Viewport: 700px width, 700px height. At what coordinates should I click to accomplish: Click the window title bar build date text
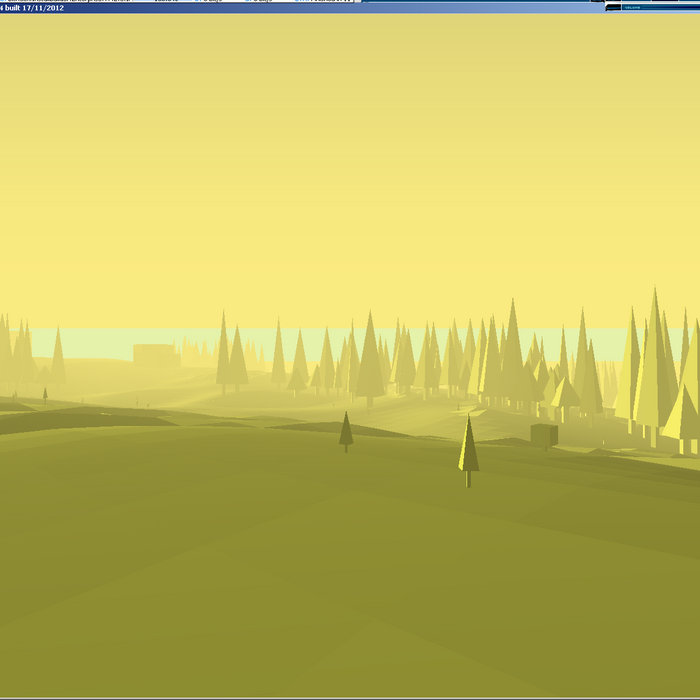(35, 8)
